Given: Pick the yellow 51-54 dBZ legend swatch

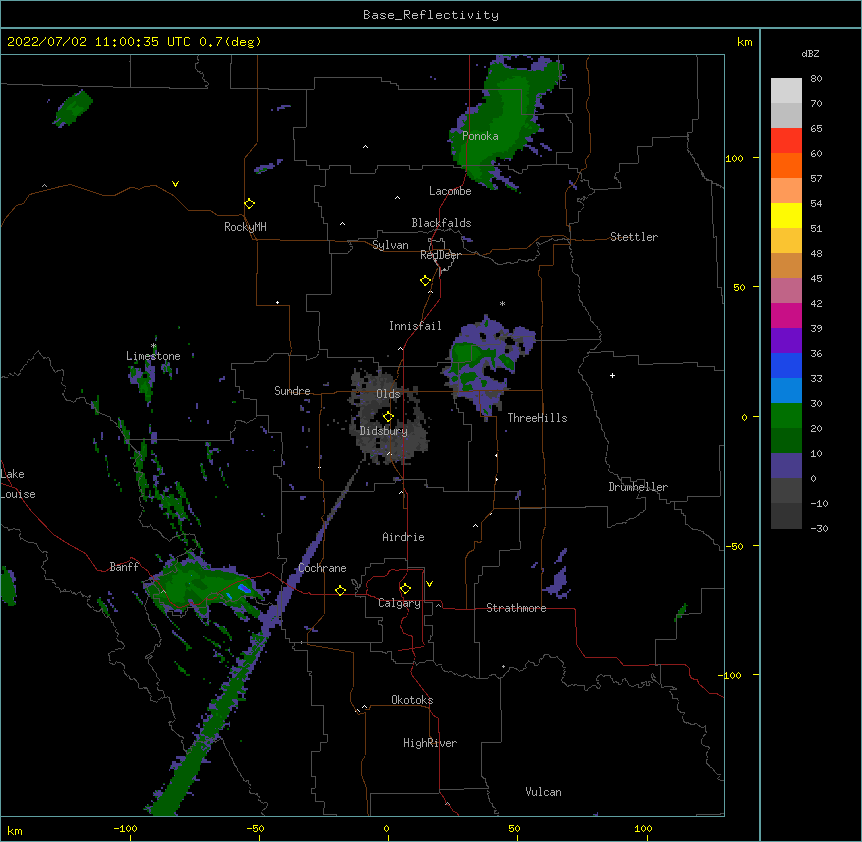Looking at the screenshot, I should [x=786, y=215].
